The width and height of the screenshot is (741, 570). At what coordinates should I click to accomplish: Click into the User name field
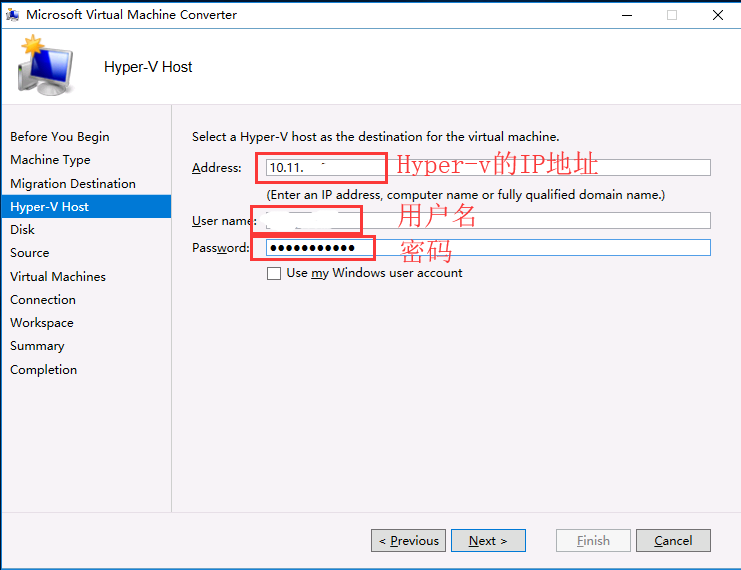[488, 220]
